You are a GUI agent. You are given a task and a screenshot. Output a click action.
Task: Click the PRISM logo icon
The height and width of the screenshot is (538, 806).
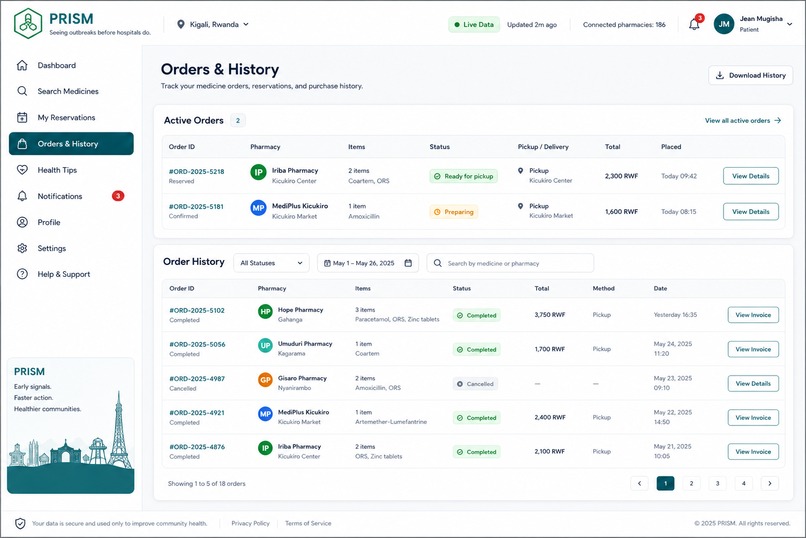(x=28, y=24)
